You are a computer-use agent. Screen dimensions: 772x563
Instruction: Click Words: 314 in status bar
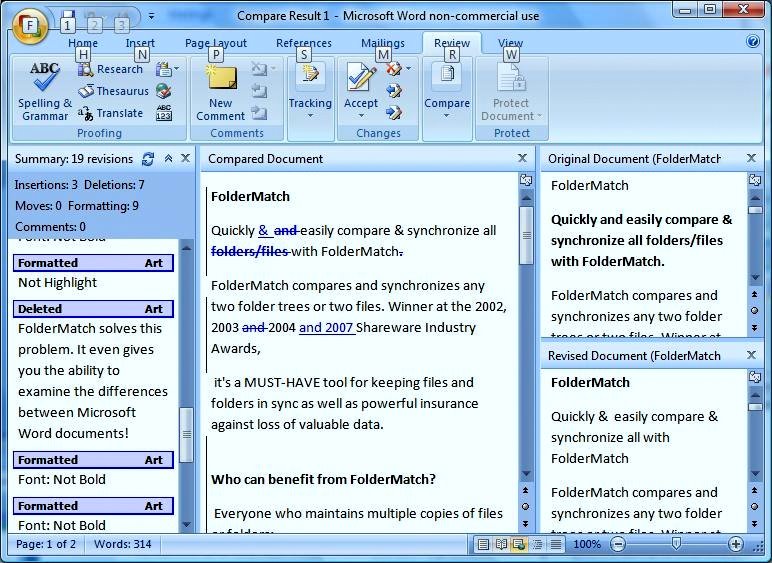[123, 544]
